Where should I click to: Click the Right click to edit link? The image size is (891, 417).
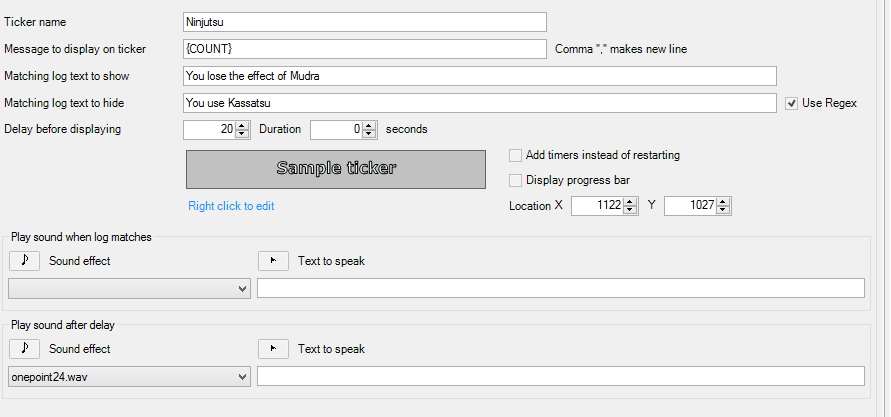(231, 206)
